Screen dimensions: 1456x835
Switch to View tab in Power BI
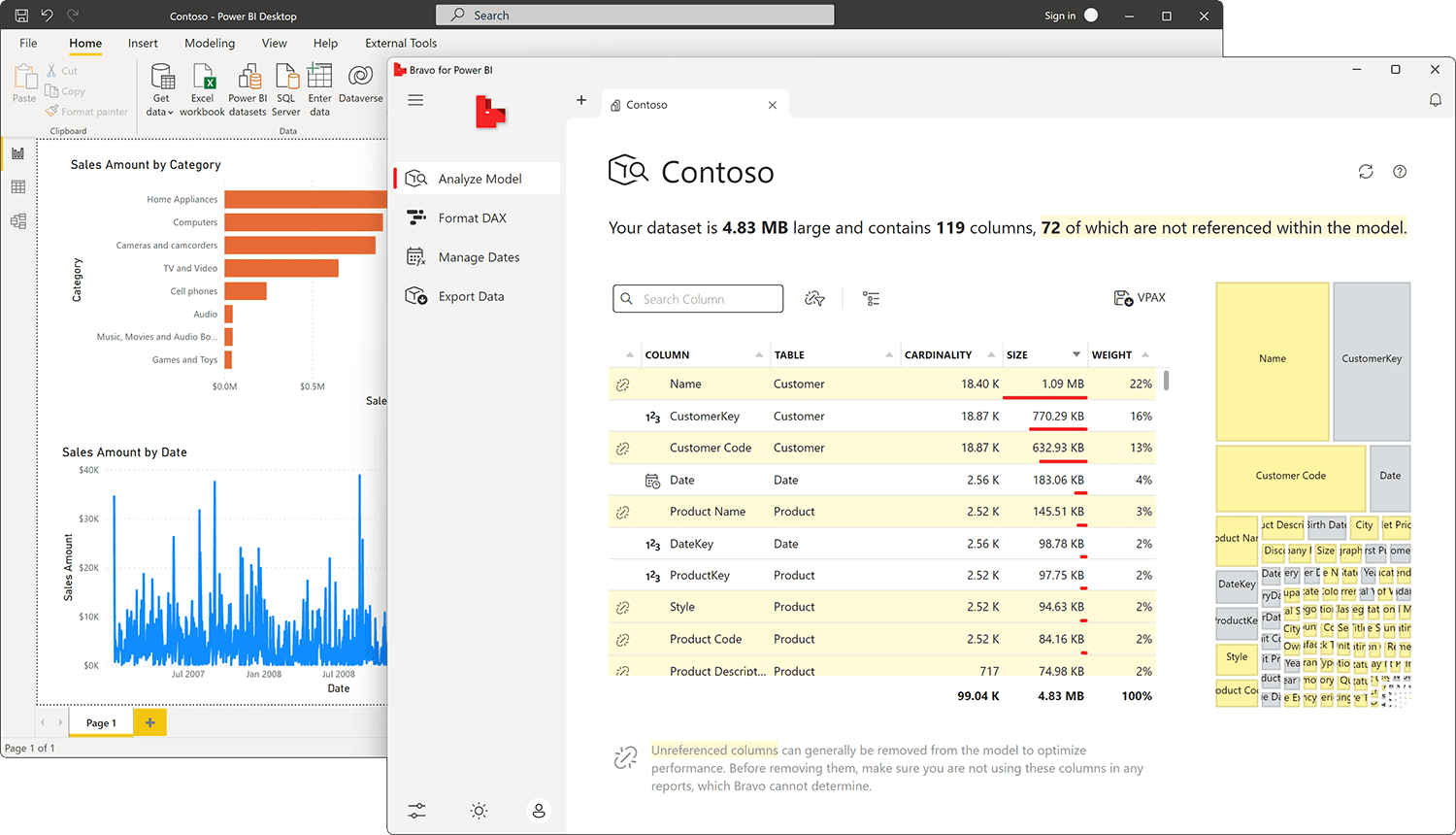pyautogui.click(x=274, y=43)
